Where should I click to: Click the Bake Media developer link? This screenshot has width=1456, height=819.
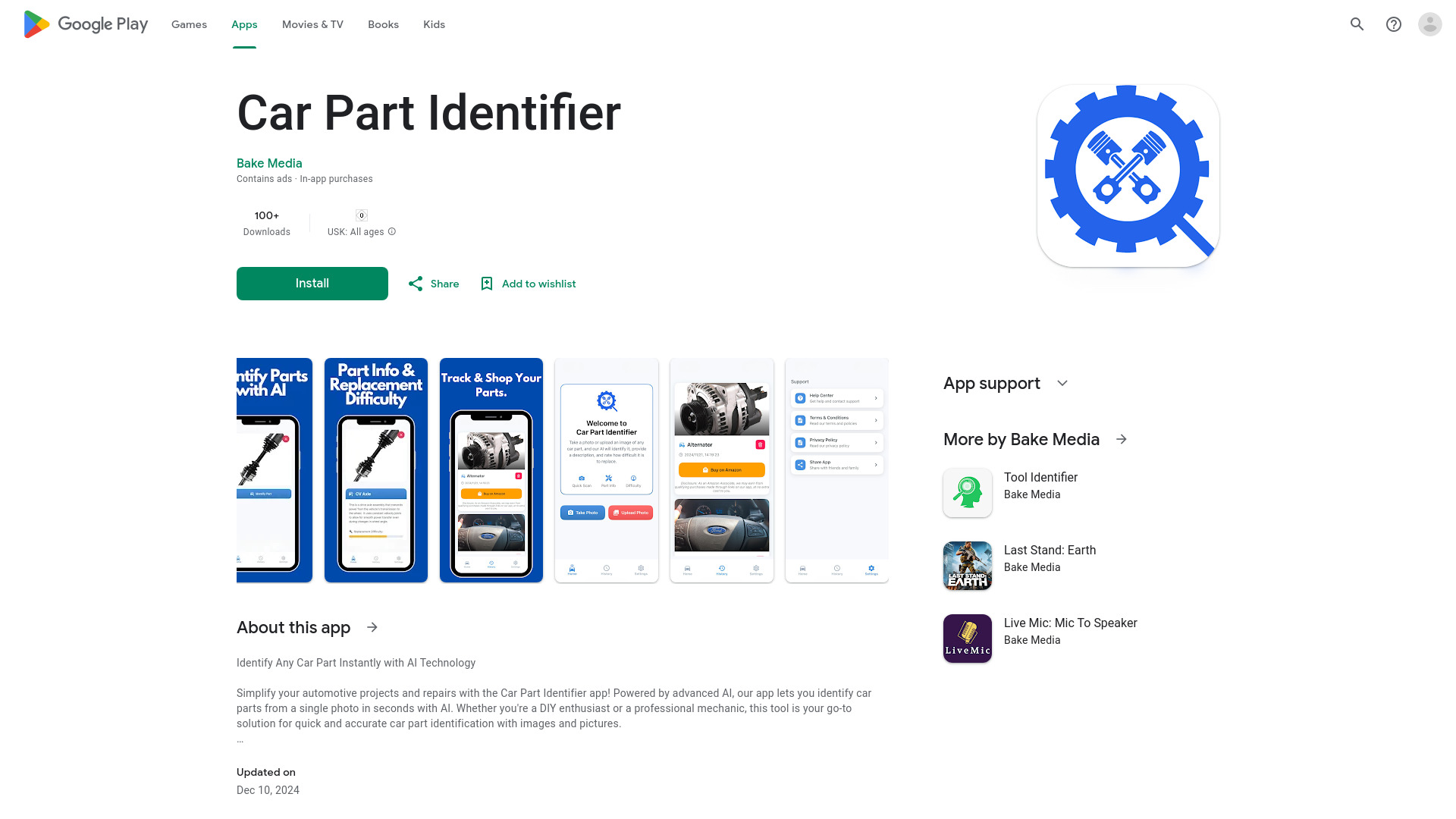point(269,163)
